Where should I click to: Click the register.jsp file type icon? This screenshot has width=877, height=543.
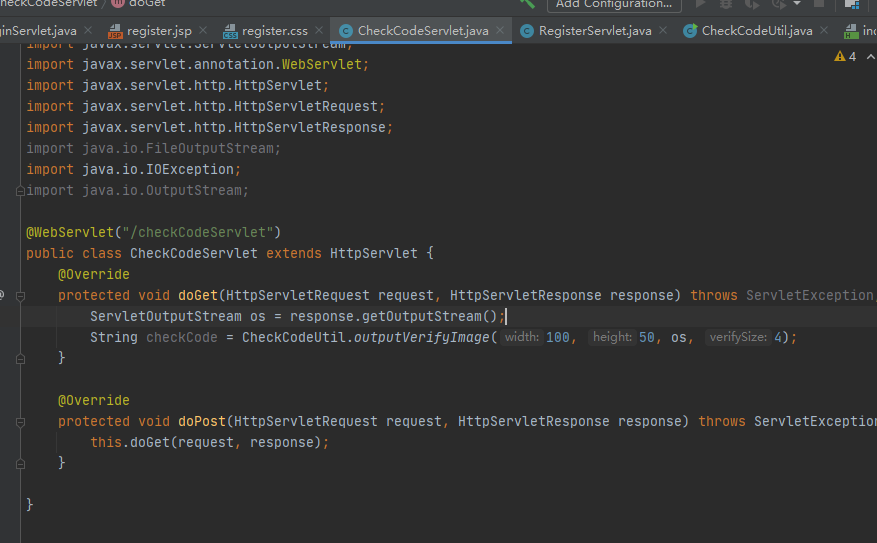tap(115, 31)
